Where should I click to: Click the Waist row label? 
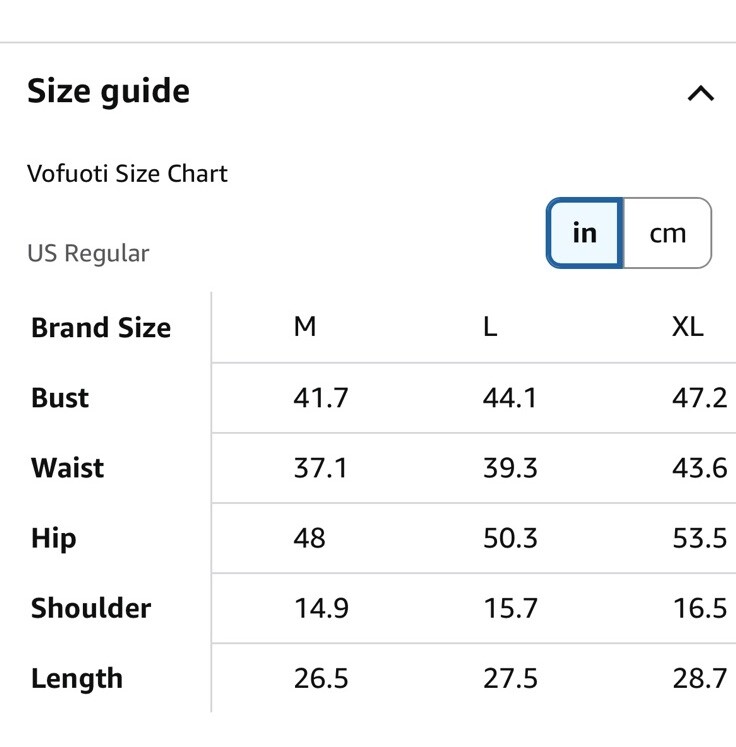(x=67, y=467)
